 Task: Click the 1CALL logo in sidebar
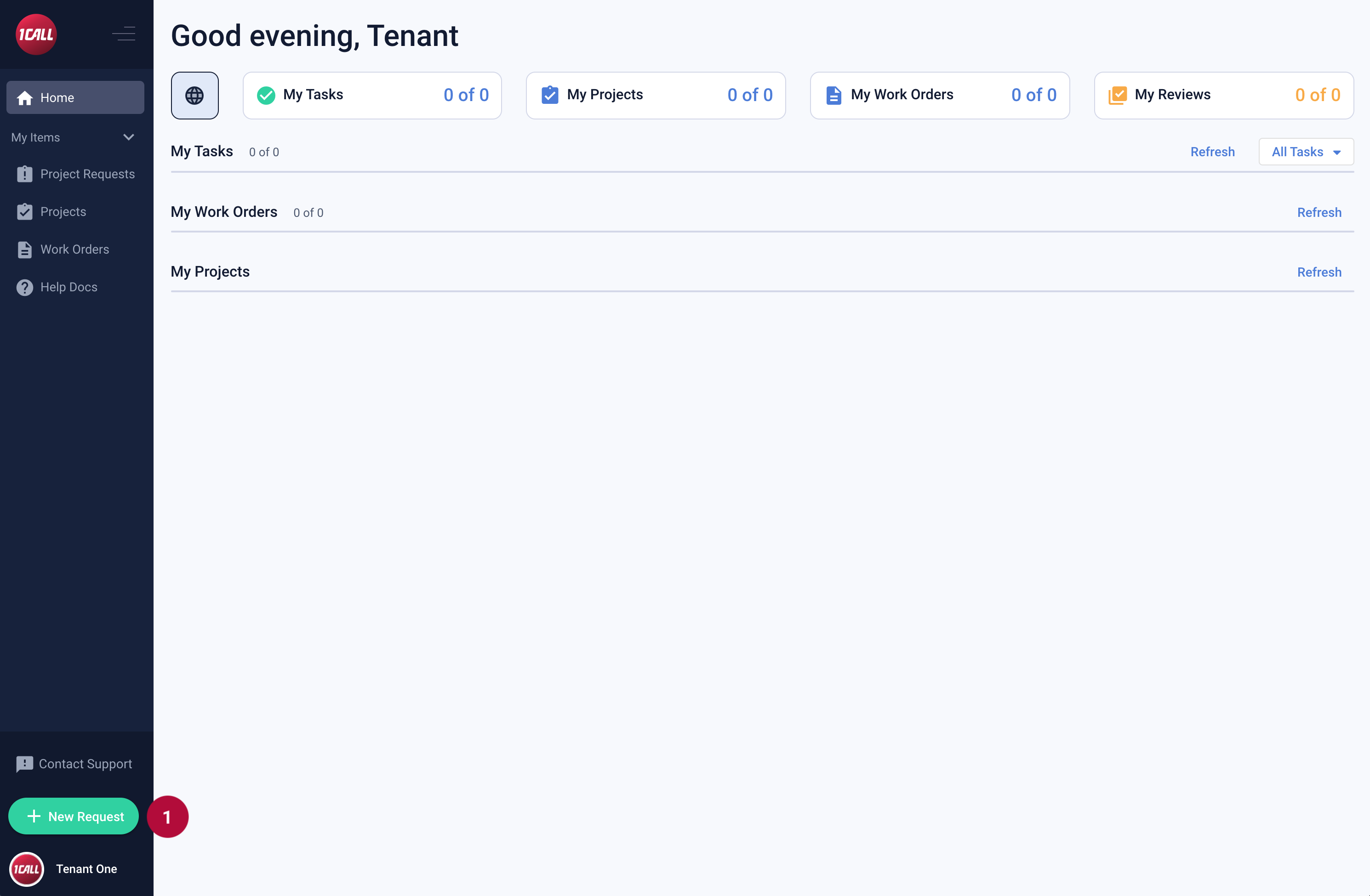[x=36, y=34]
